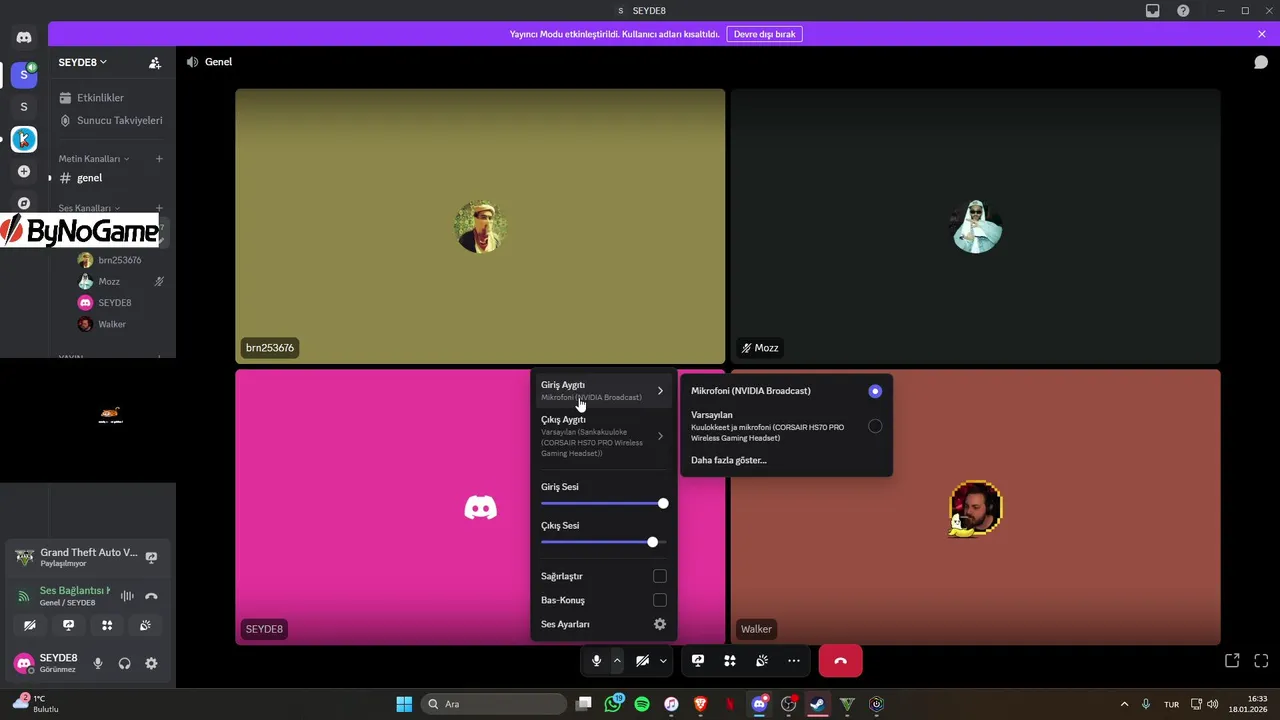This screenshot has height=720, width=1280.
Task: Expand Giriş Aygıtı input device submenu
Action: 602,391
